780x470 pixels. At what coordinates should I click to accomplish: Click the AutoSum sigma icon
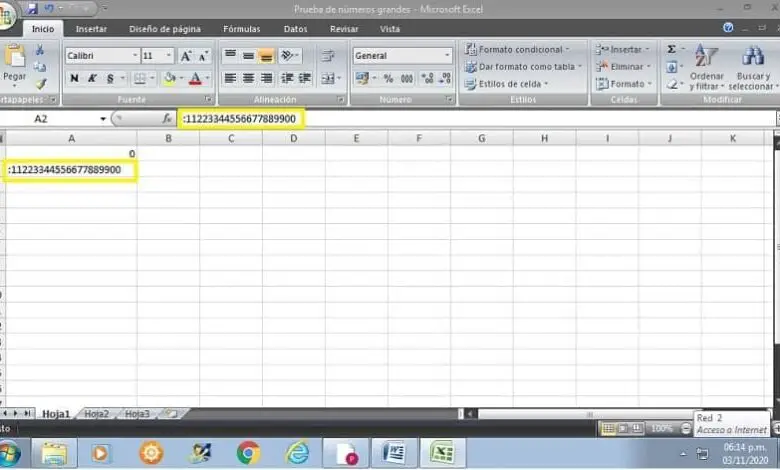[x=671, y=49]
